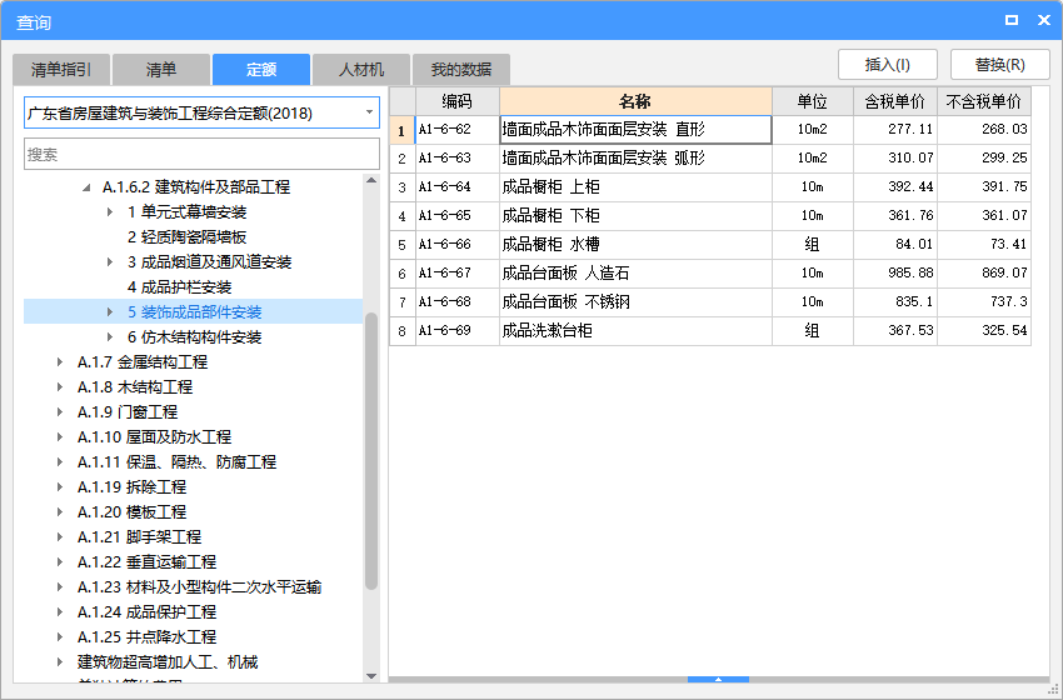
Task: Open the 清单 tab
Action: tap(161, 69)
